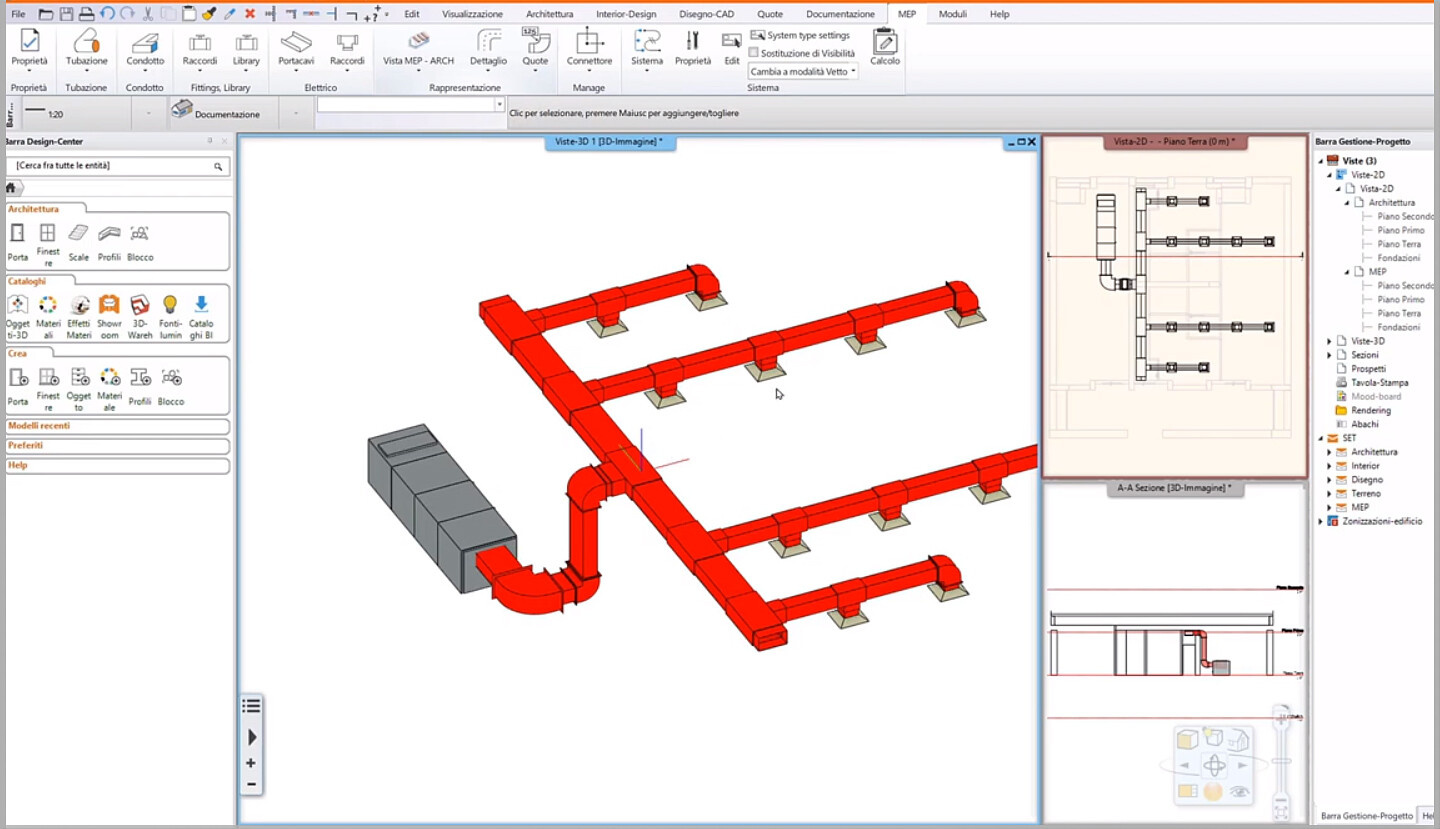This screenshot has height=829, width=1440.
Task: Click the Connettore tool in the ribbon
Action: coord(589,46)
